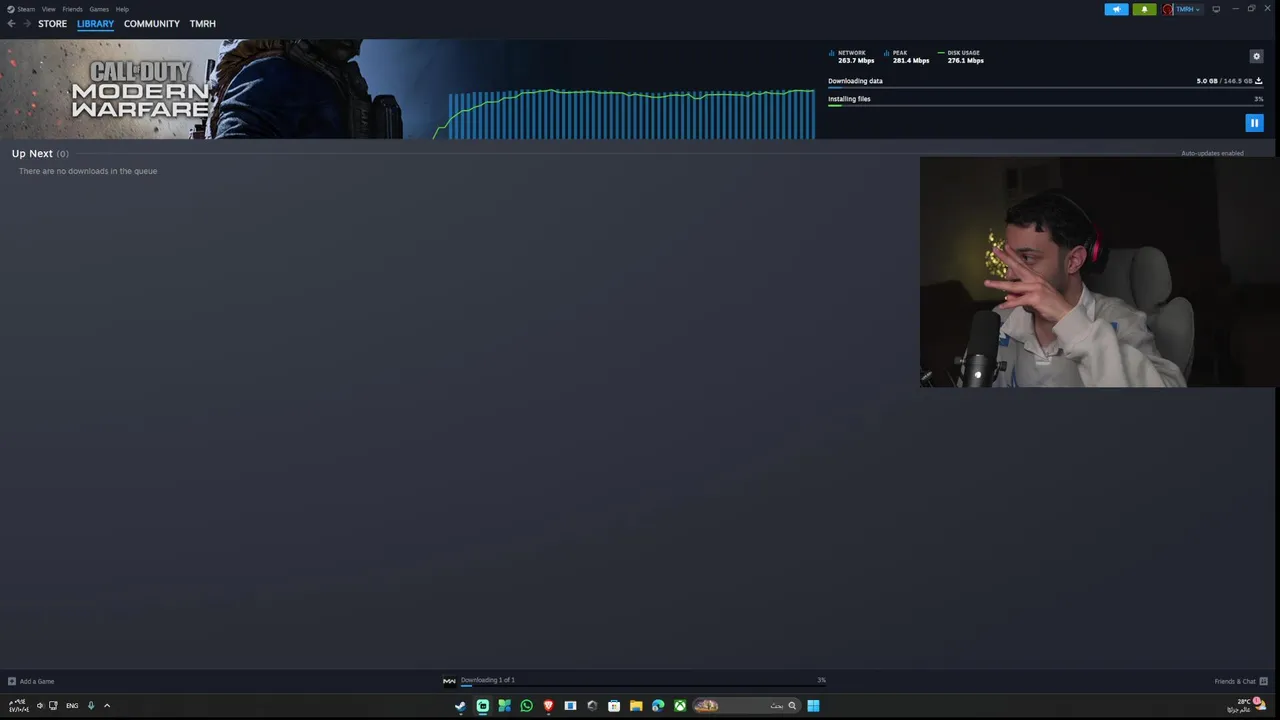Click the download size icon next to 148.5 GB
The image size is (1280, 720).
pyautogui.click(x=1258, y=81)
